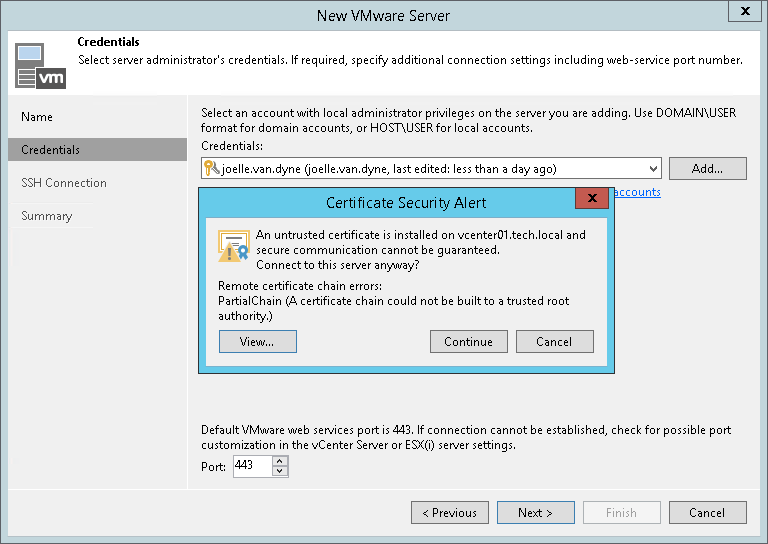Go back with the Previous button
Screen dimensions: 768x544
point(448,513)
